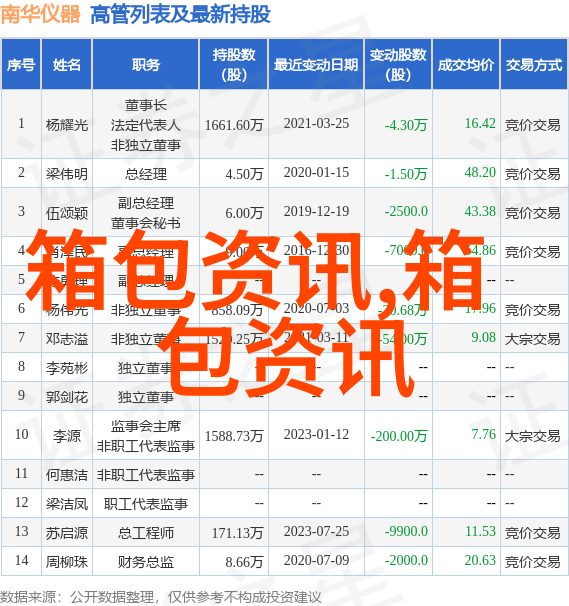Click the 大宗交易 cell in row 10
This screenshot has width=569, height=606.
(532, 436)
